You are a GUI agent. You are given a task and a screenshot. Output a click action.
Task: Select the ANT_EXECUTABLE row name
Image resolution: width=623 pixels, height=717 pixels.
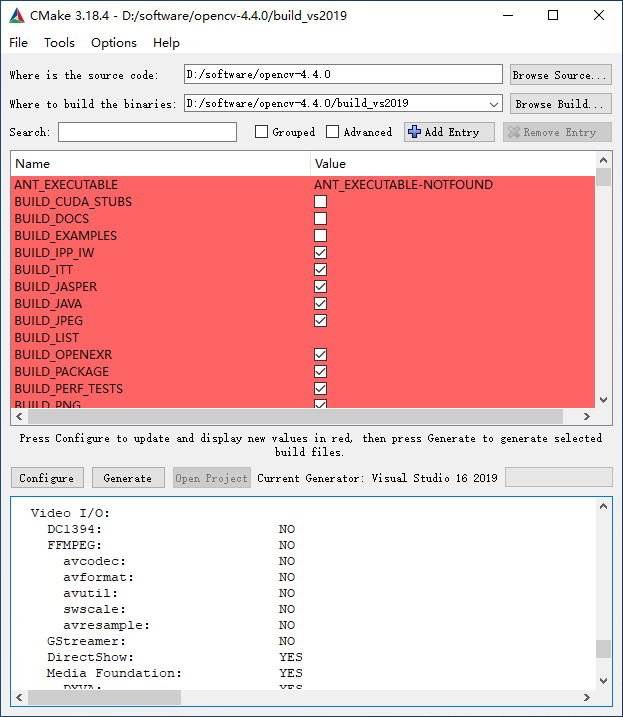[x=66, y=185]
